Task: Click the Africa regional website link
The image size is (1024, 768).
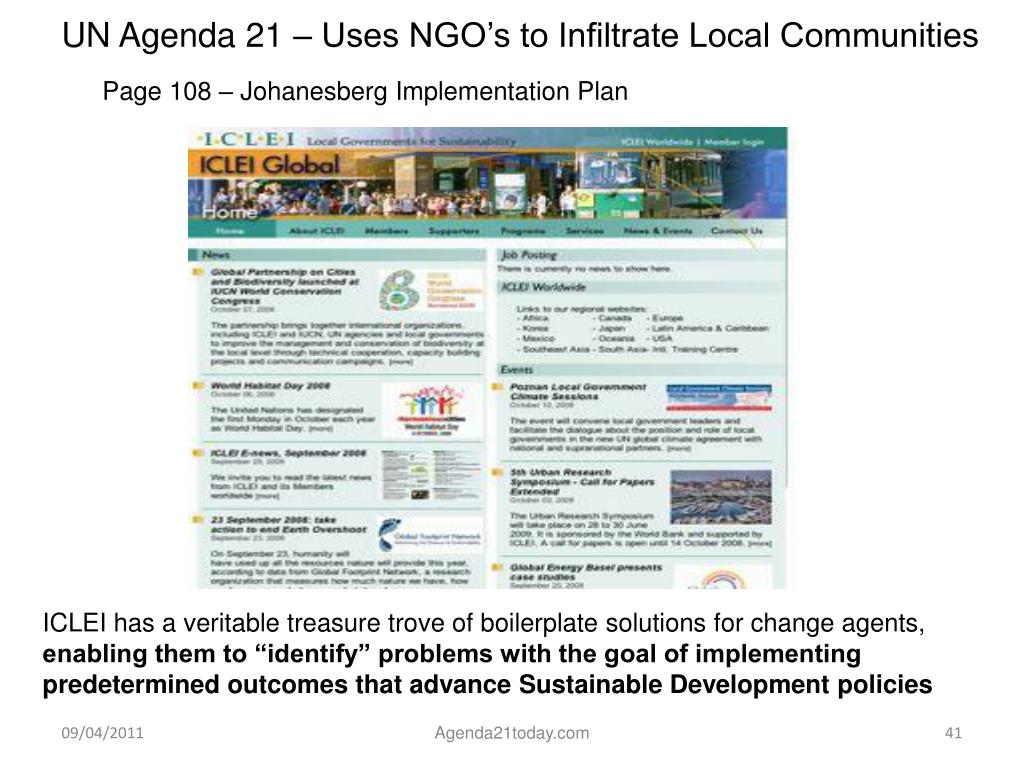Action: (x=535, y=318)
